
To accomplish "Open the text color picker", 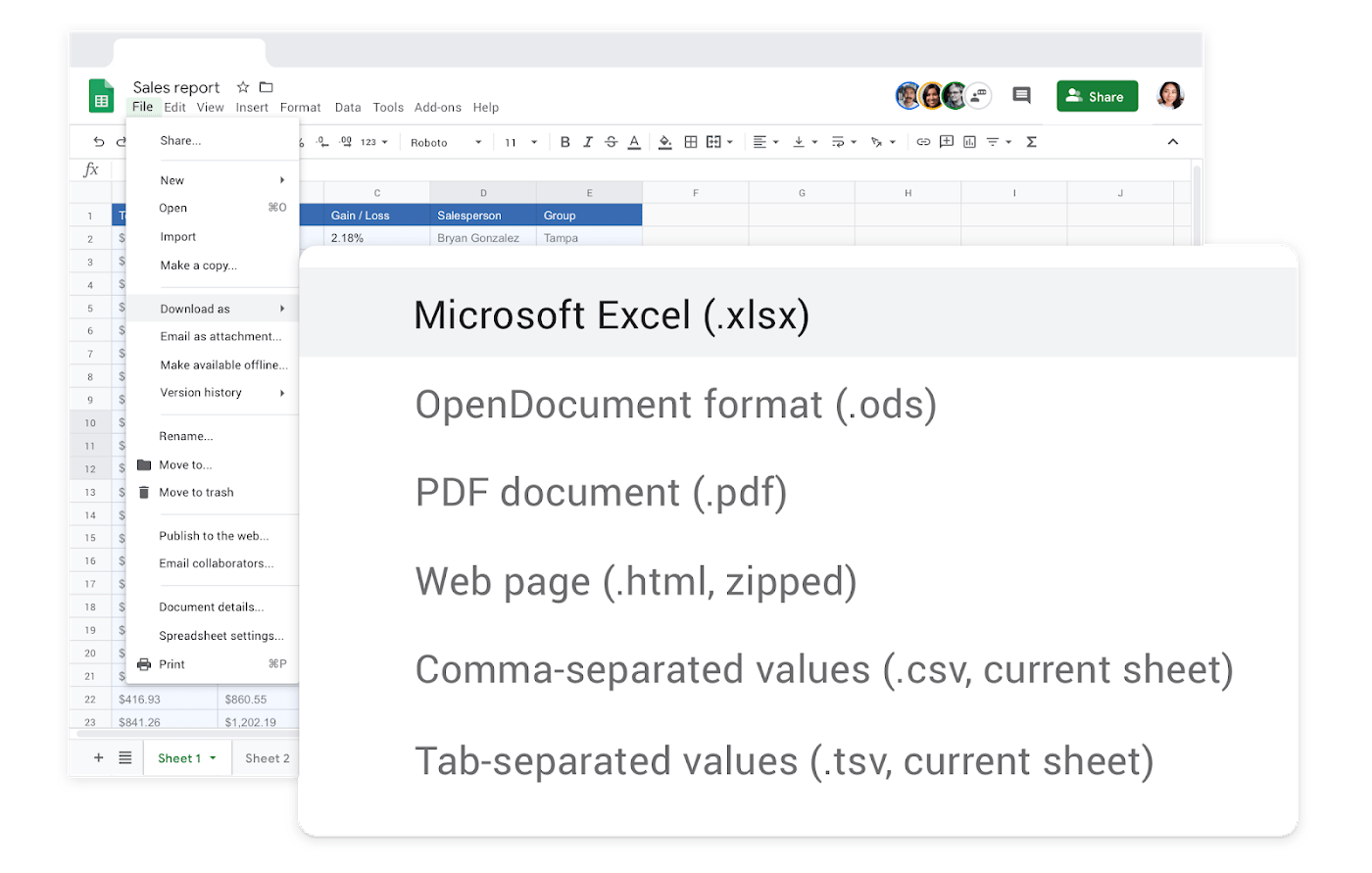I will [x=634, y=142].
